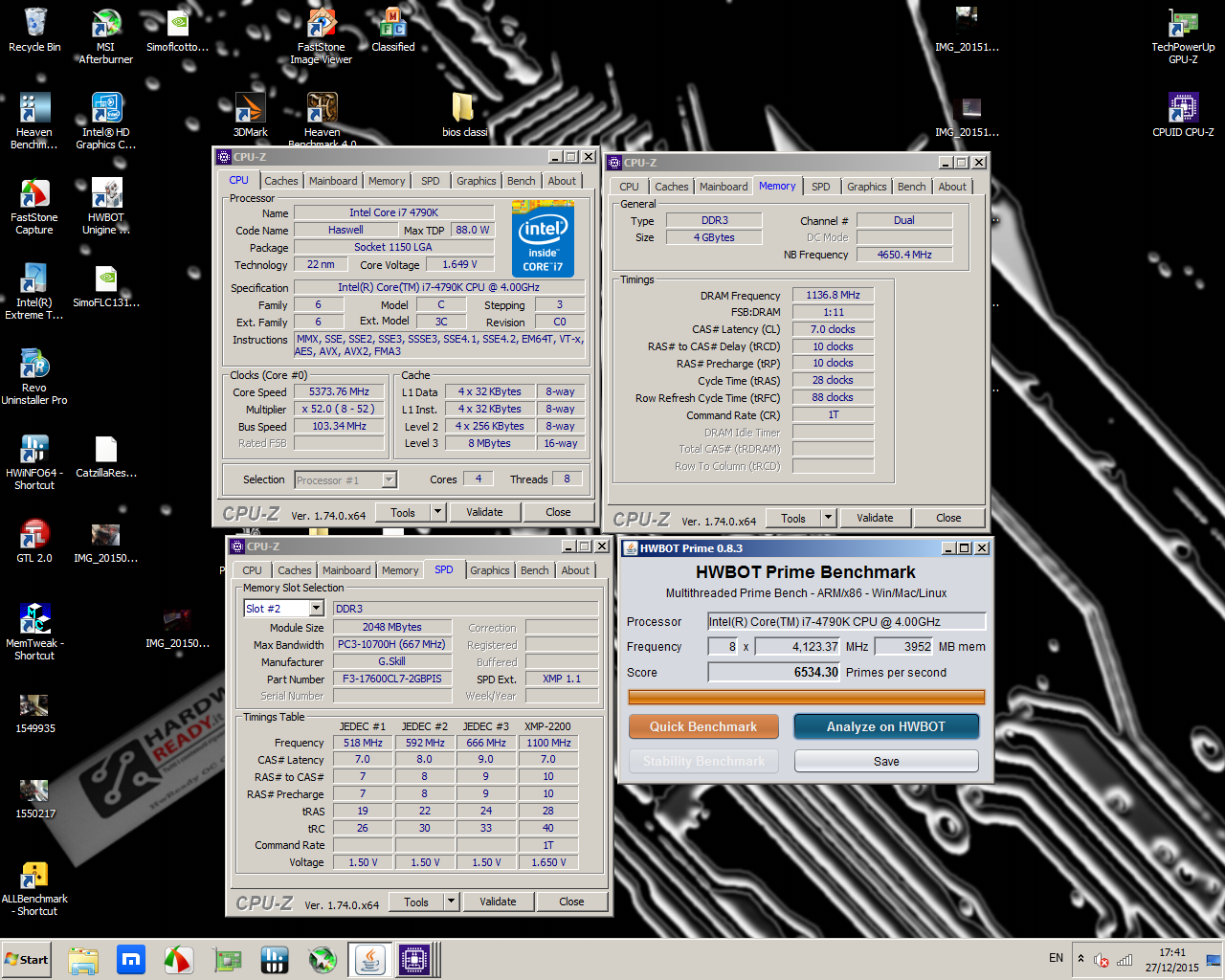
Task: Open Intel(R) Extreme Tuning desktop shortcut
Action: (34, 292)
